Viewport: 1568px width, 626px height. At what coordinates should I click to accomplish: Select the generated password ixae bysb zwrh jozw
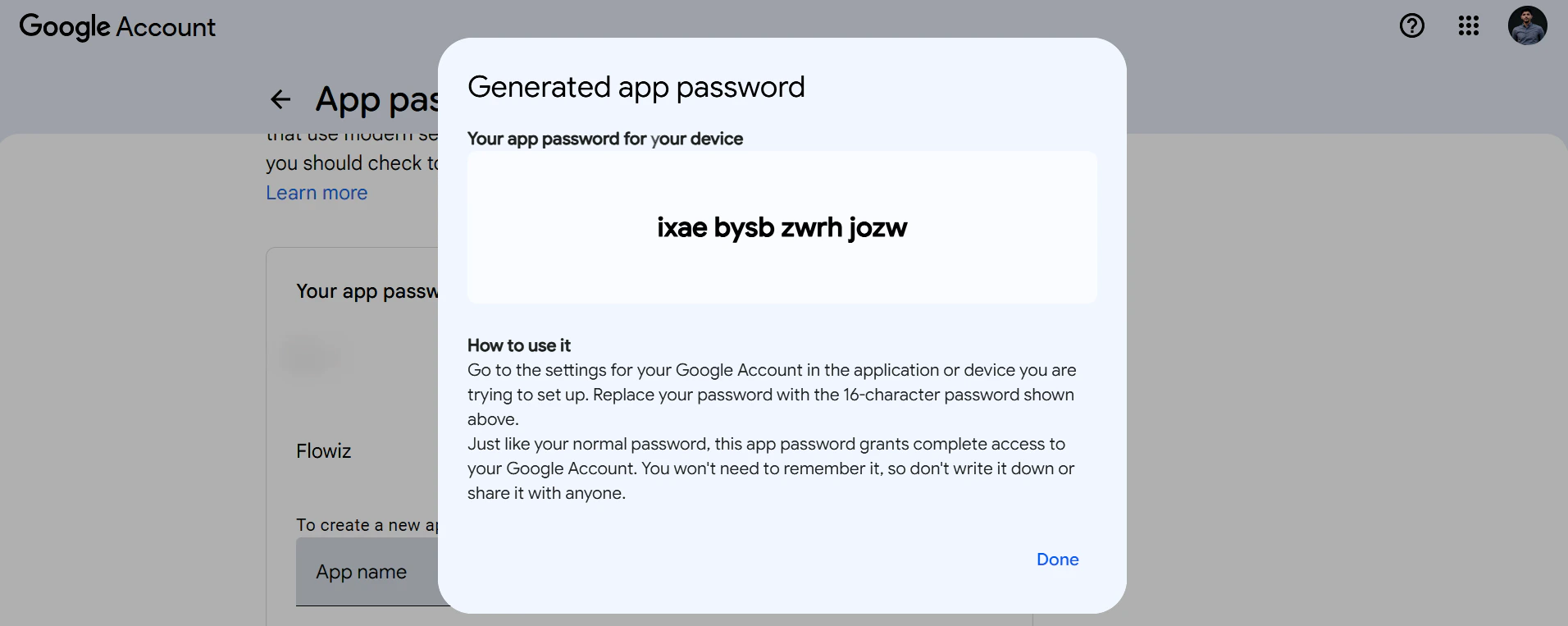782,227
